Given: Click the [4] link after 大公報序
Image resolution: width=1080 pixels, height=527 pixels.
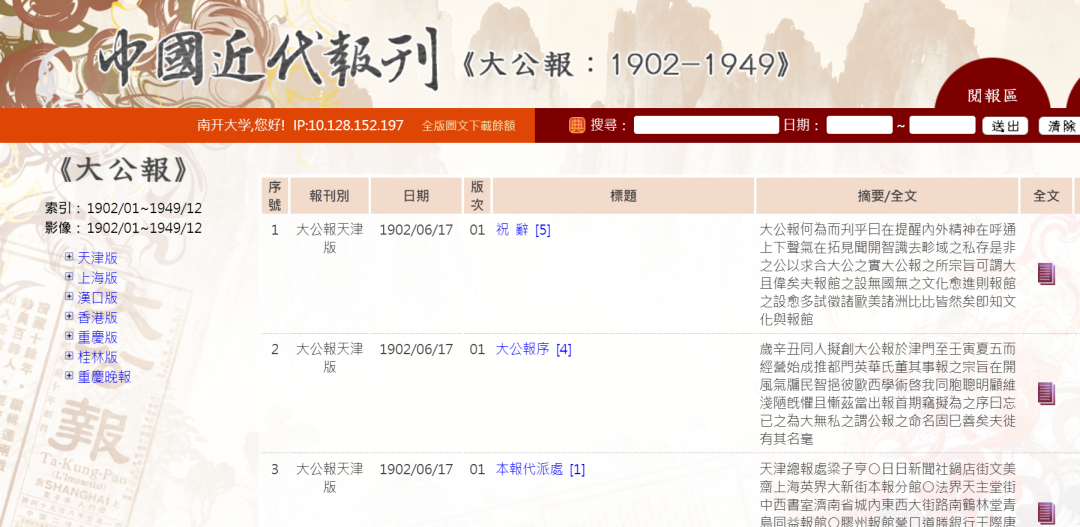Looking at the screenshot, I should (x=563, y=349).
